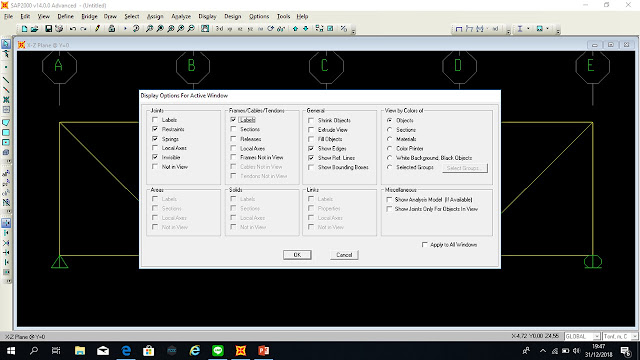Click the pencil Refresh Window icon
This screenshot has width=640, height=360.
tap(97, 29)
